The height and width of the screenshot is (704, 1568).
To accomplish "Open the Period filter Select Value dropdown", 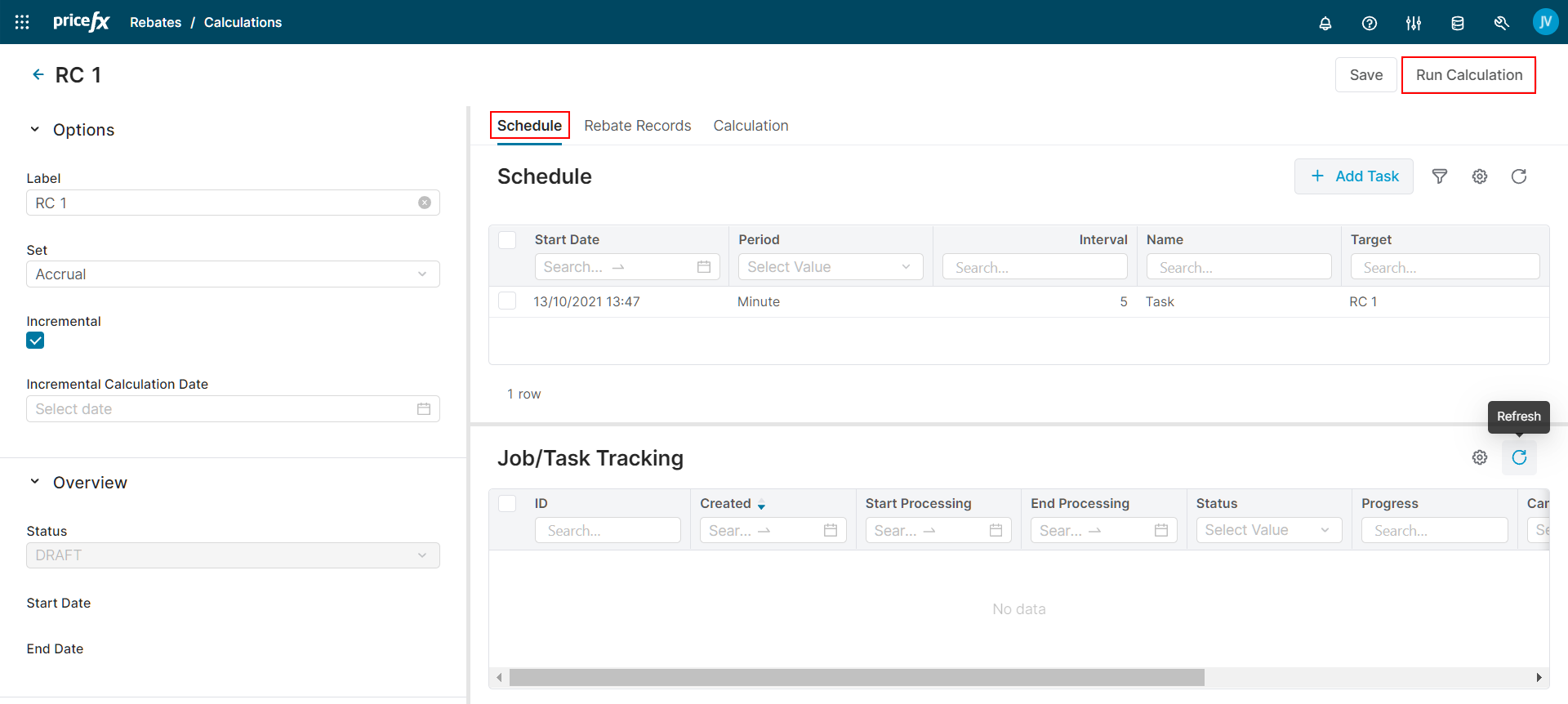I will pyautogui.click(x=830, y=267).
